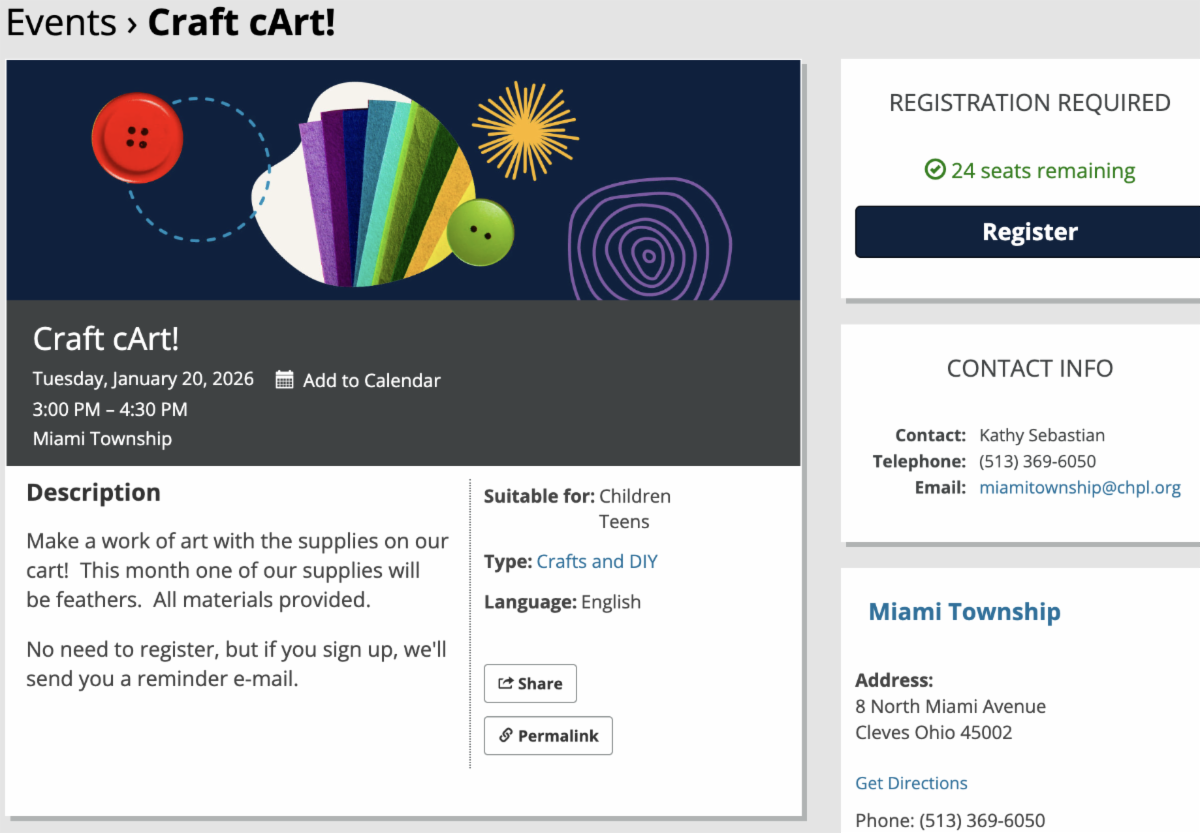Open the Miami Township branch heading link

[x=964, y=611]
